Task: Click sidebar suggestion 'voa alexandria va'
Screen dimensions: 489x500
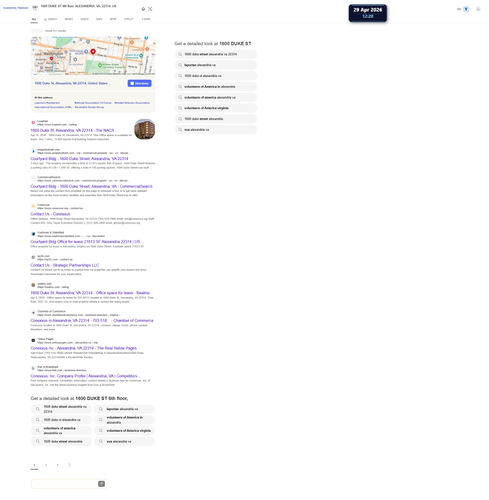Action: click(x=216, y=130)
